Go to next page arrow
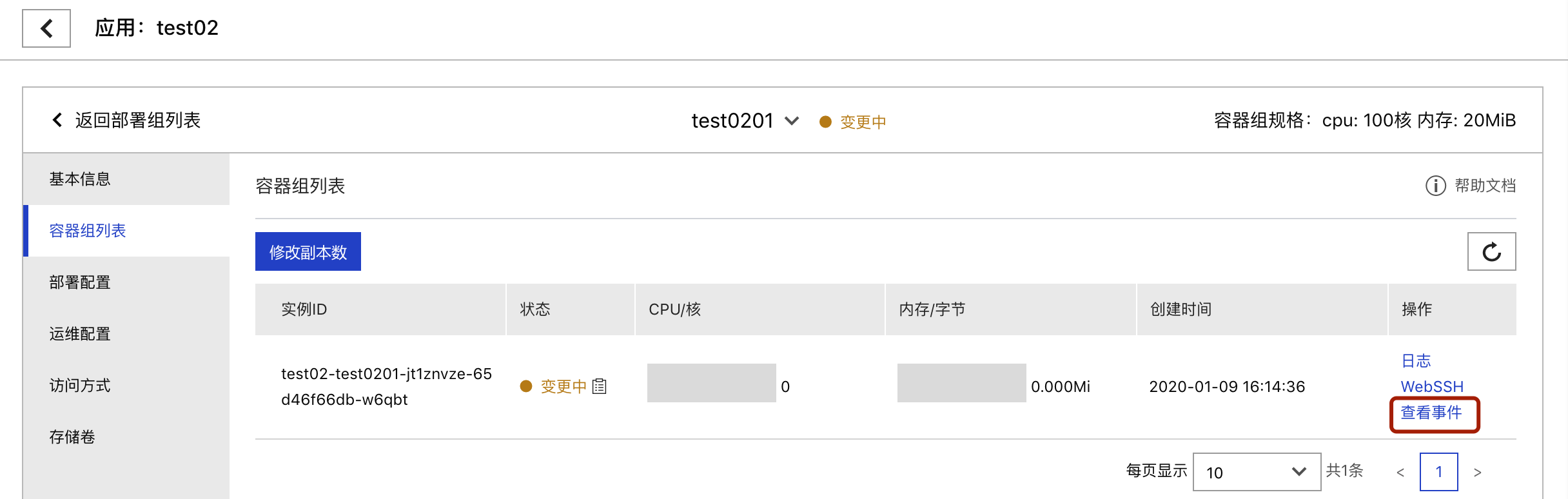1568x499 pixels. click(x=1477, y=473)
